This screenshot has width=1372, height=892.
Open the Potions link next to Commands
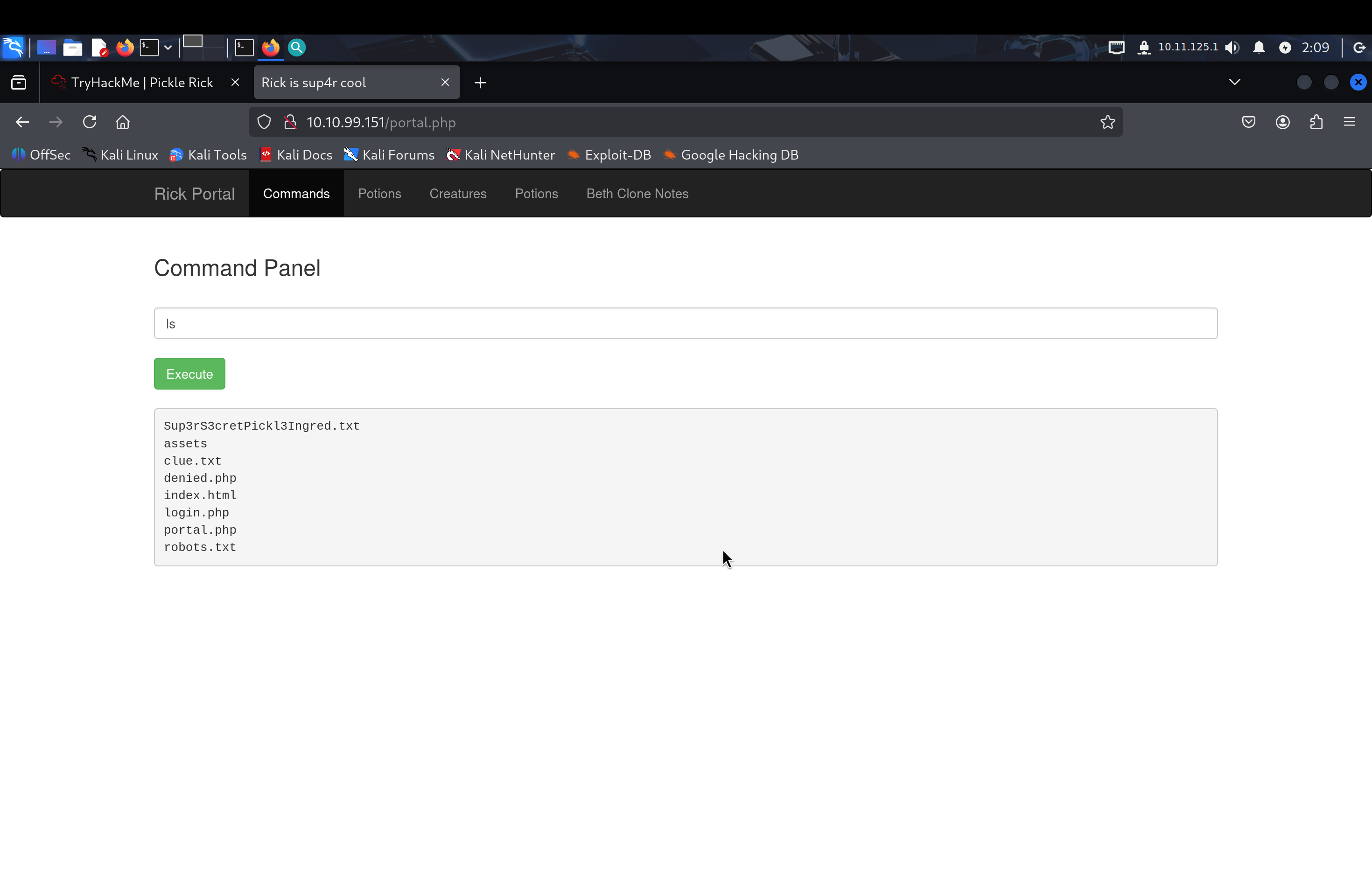click(x=379, y=194)
